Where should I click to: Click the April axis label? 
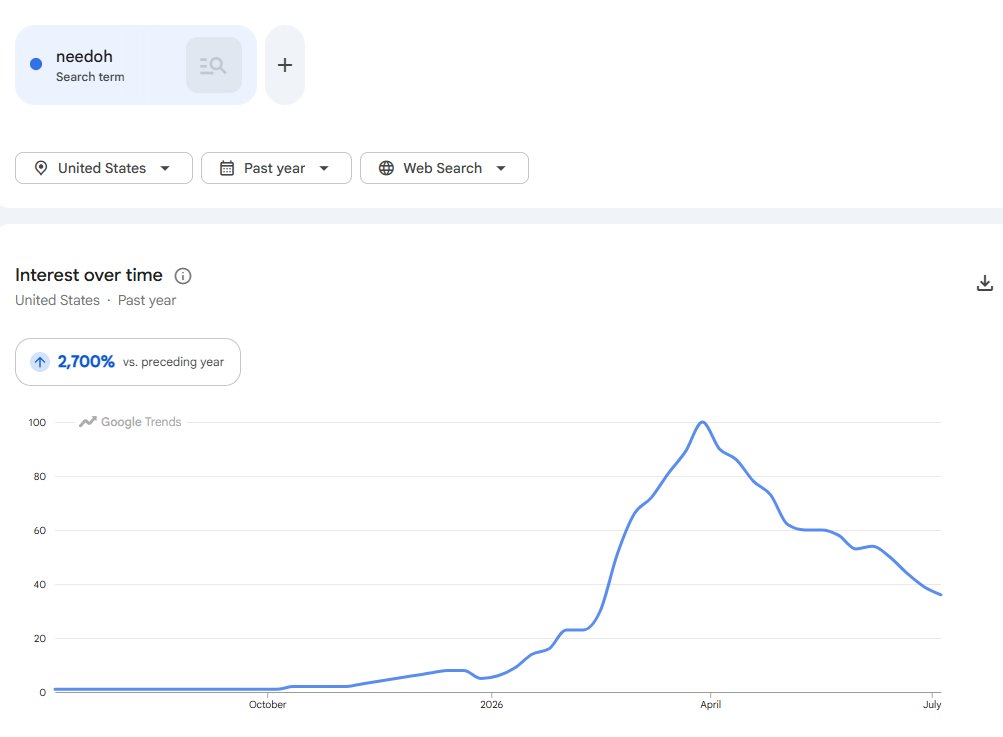click(711, 704)
